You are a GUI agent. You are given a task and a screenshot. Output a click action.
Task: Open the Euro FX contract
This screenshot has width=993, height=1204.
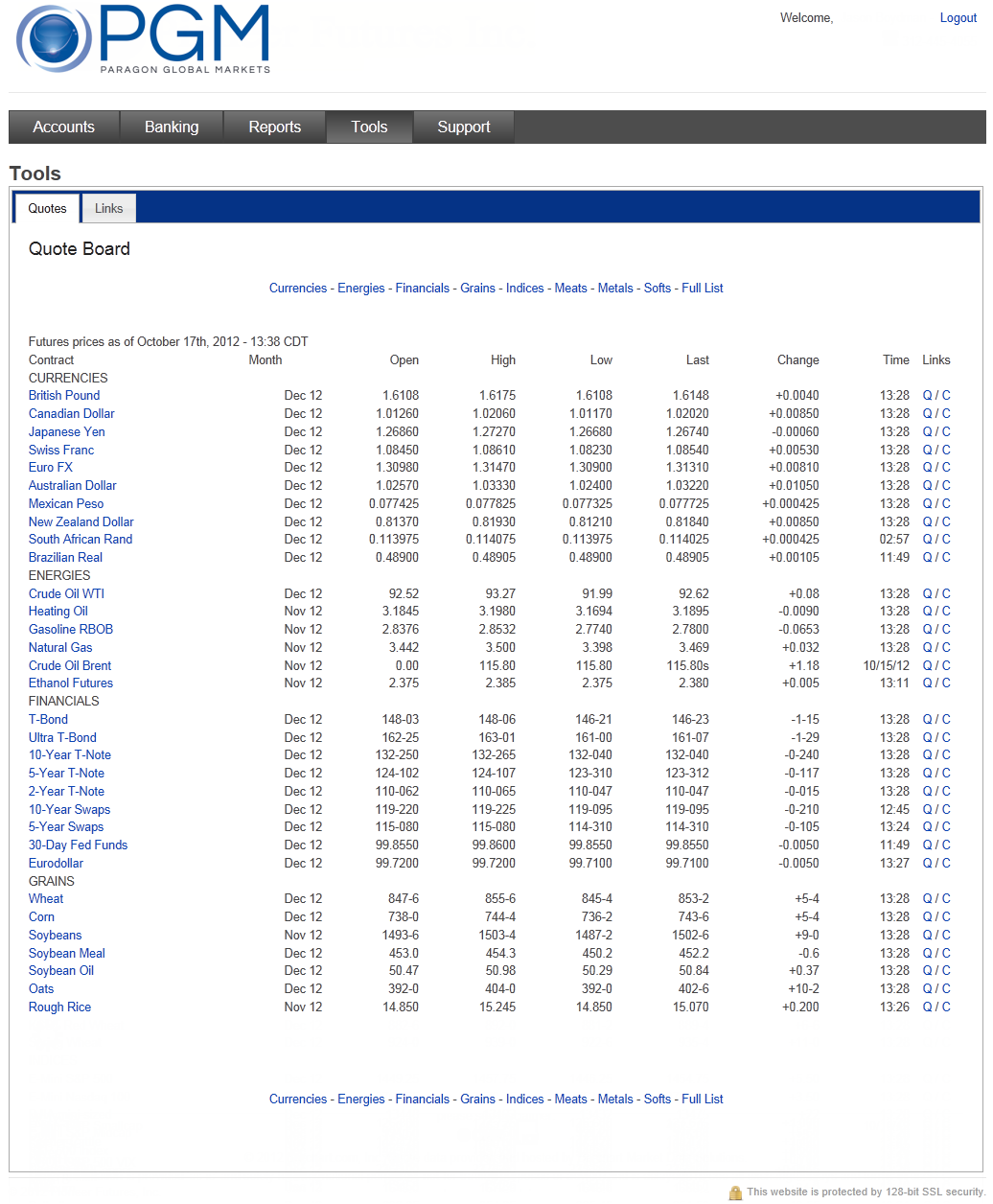pos(51,468)
